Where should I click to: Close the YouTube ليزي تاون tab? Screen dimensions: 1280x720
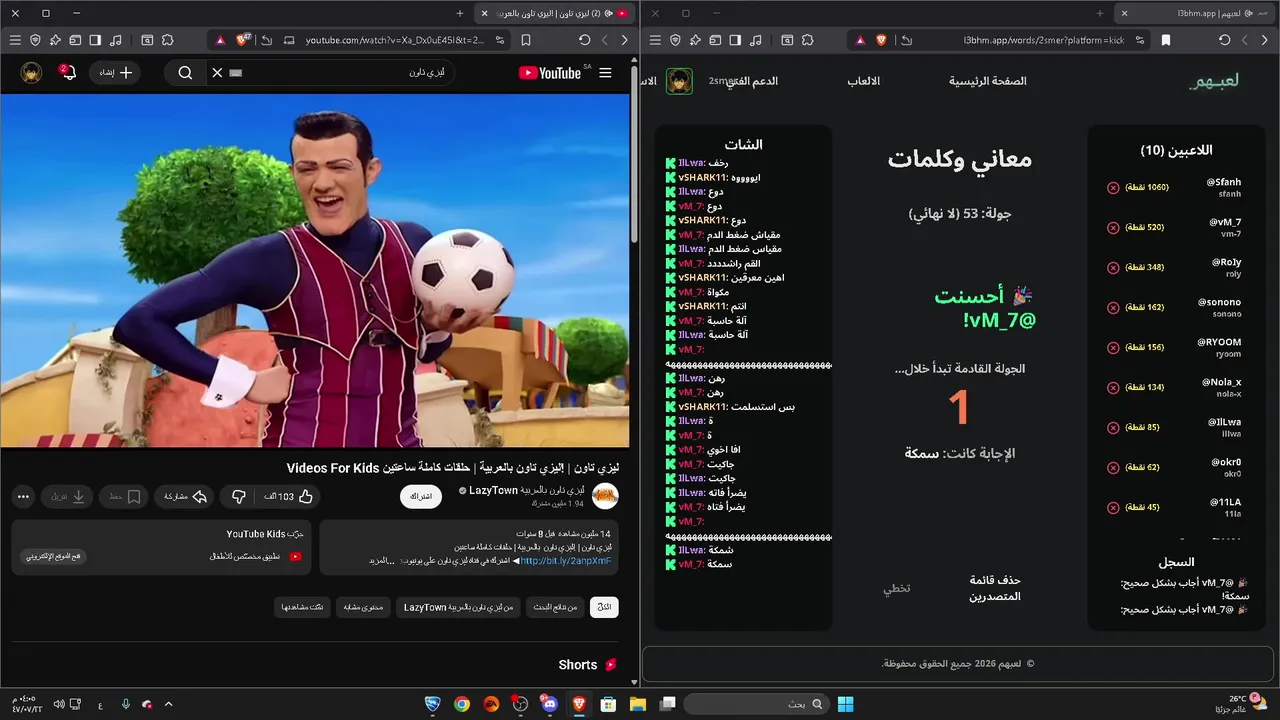(485, 13)
